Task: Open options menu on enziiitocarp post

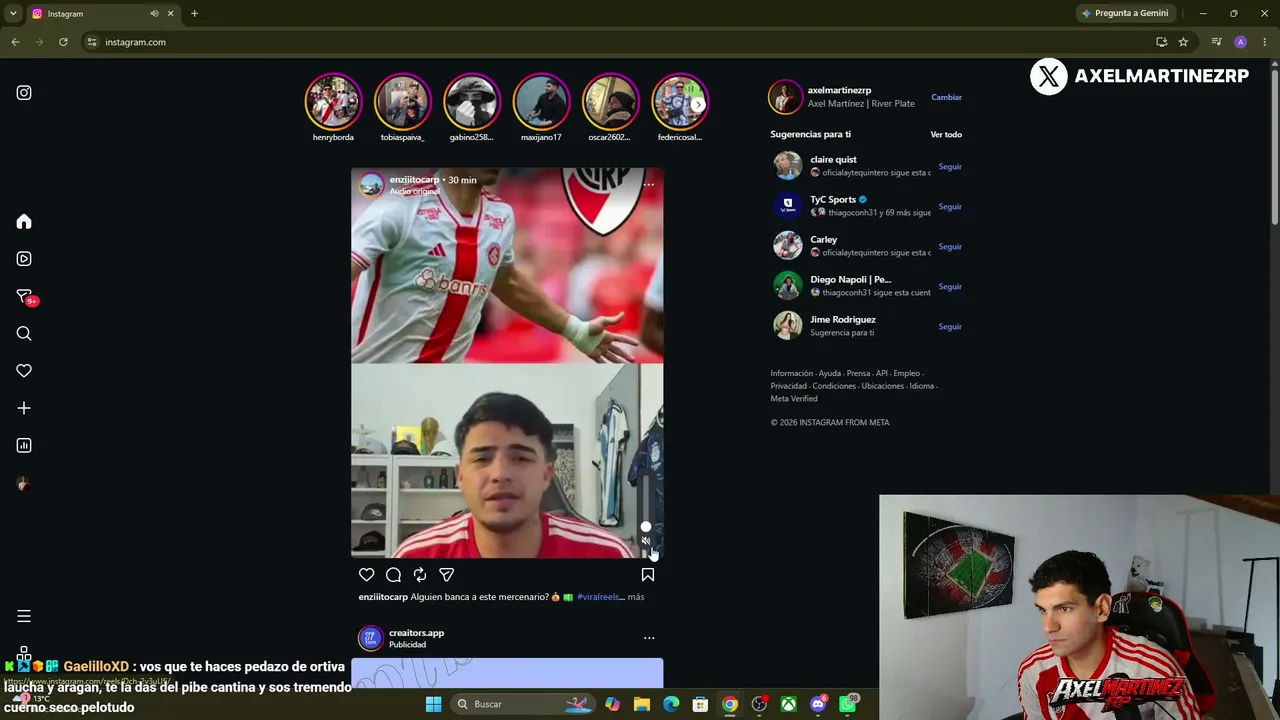Action: [649, 185]
